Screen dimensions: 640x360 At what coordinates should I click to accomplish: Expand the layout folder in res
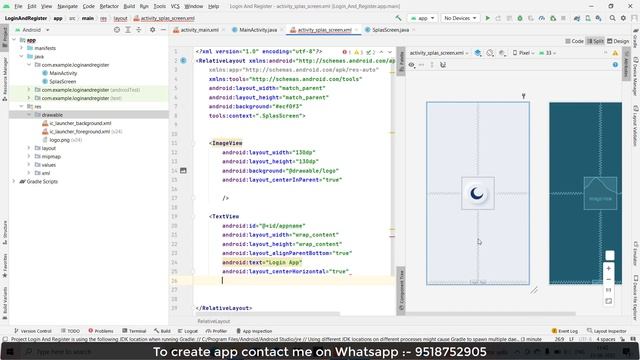pyautogui.click(x=29, y=148)
